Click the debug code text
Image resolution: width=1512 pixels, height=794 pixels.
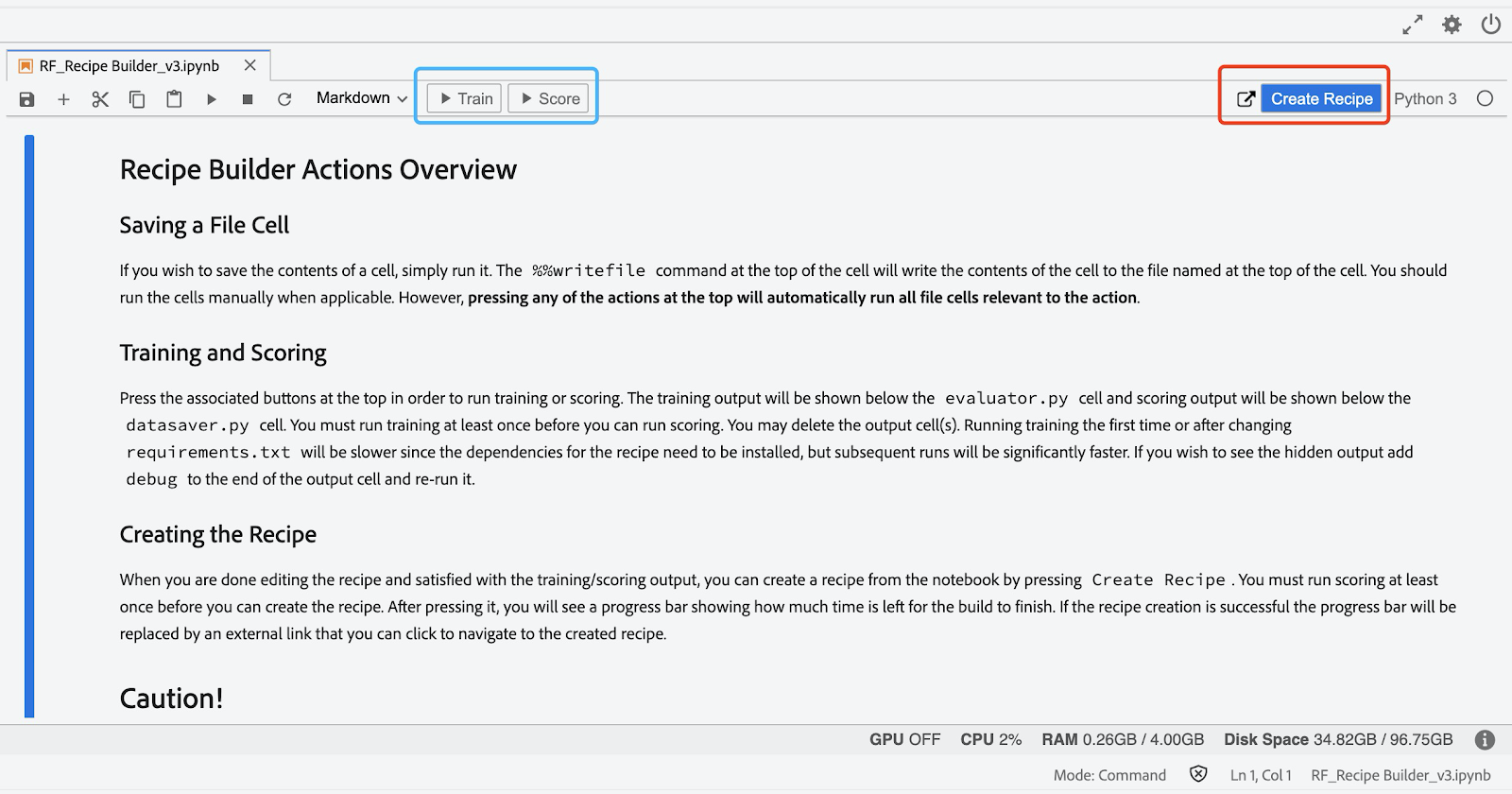pos(151,479)
